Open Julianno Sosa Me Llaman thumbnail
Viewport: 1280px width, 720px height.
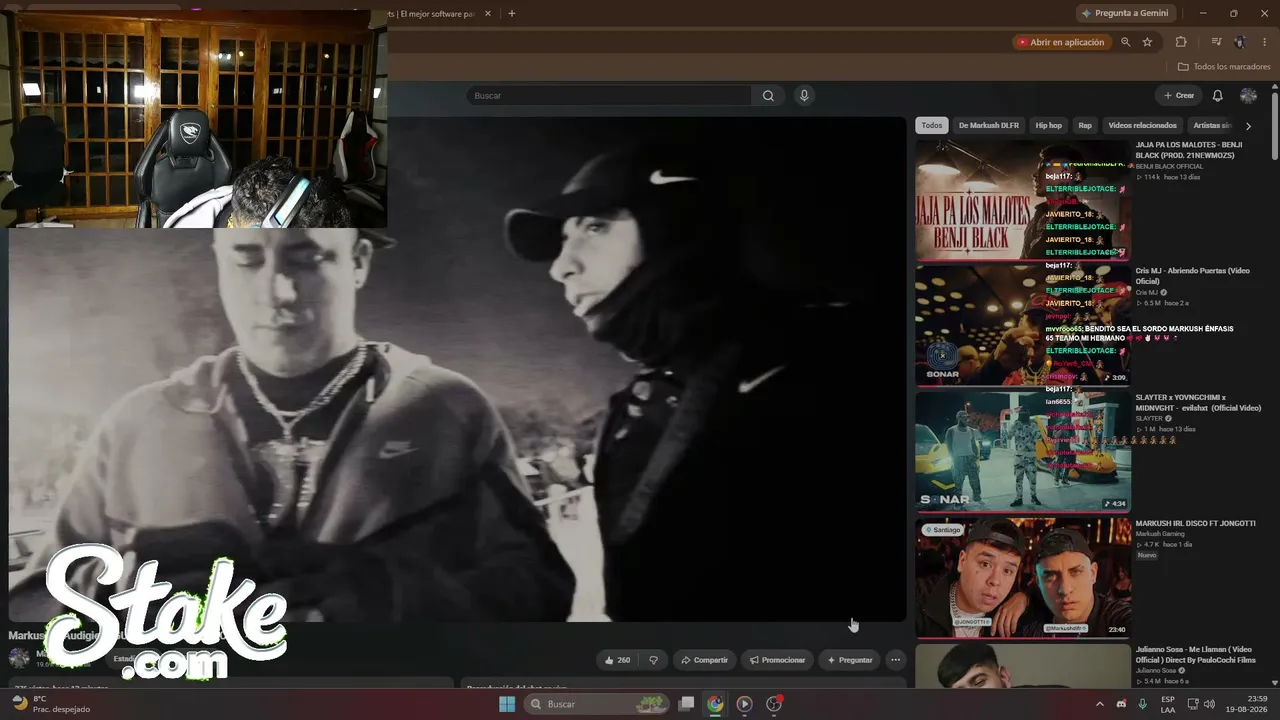pyautogui.click(x=1023, y=666)
